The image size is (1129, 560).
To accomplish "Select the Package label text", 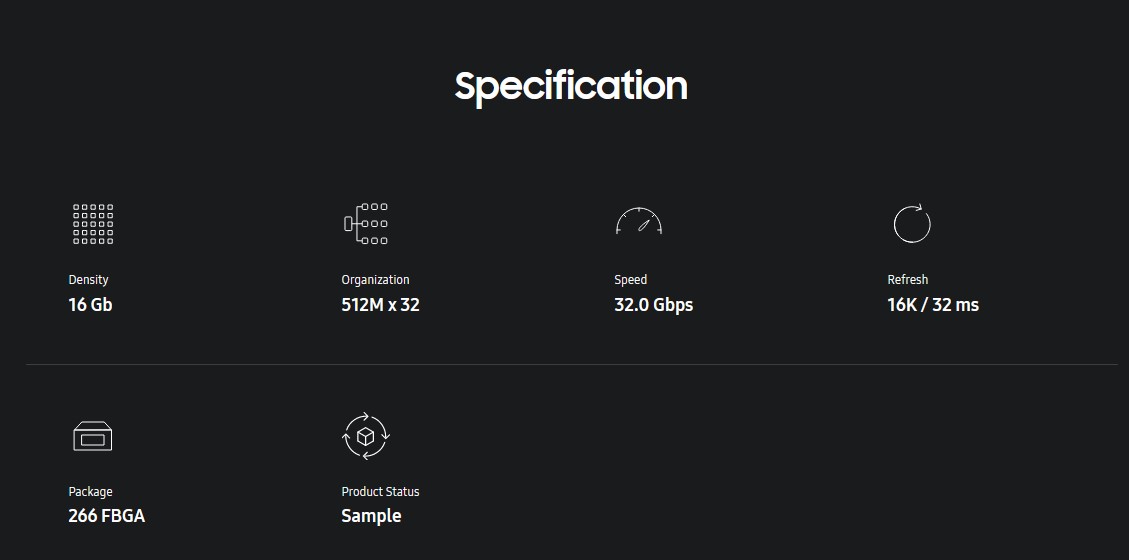I will pos(90,492).
